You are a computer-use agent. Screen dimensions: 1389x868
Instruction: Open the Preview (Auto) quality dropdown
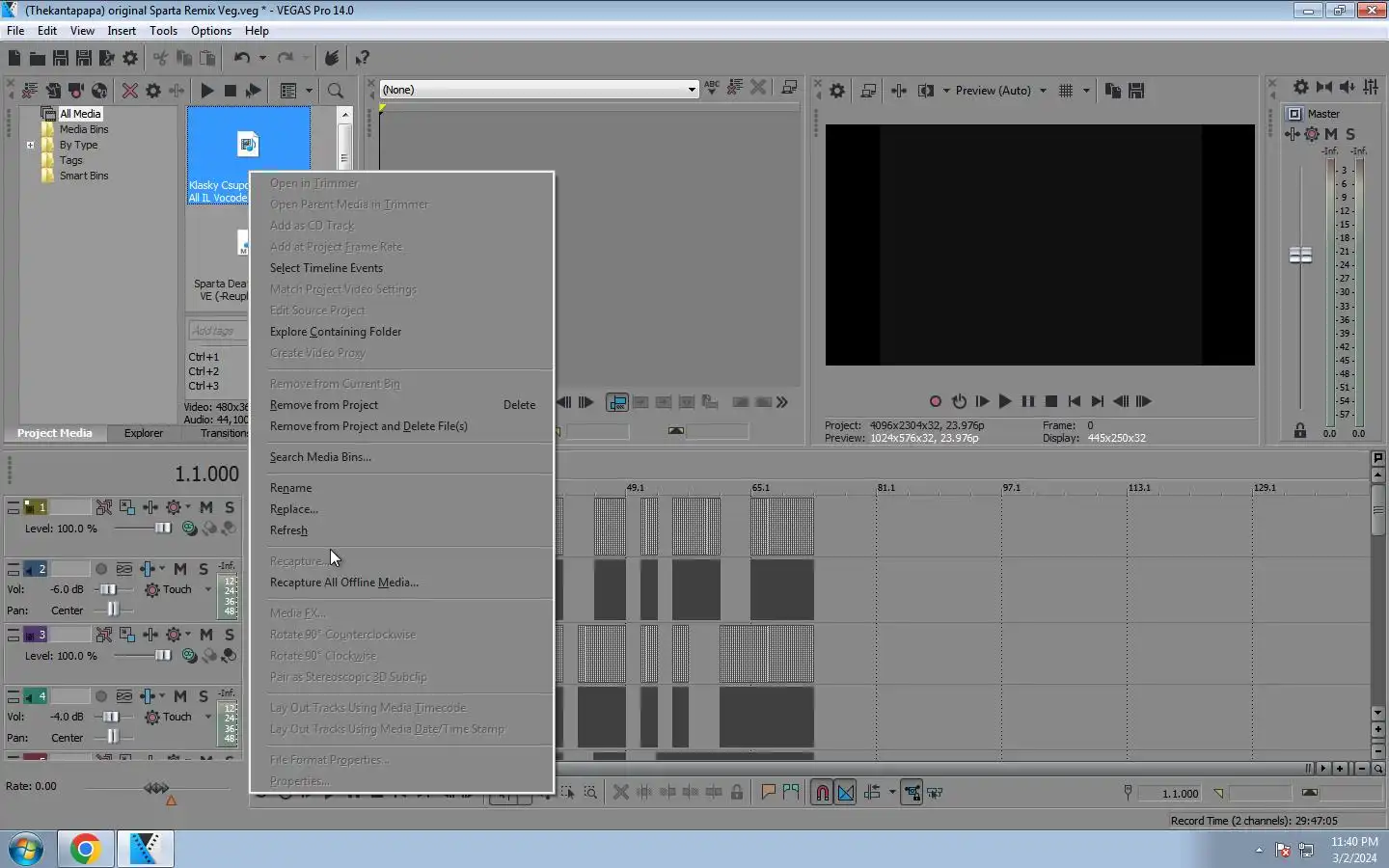coord(1043,91)
